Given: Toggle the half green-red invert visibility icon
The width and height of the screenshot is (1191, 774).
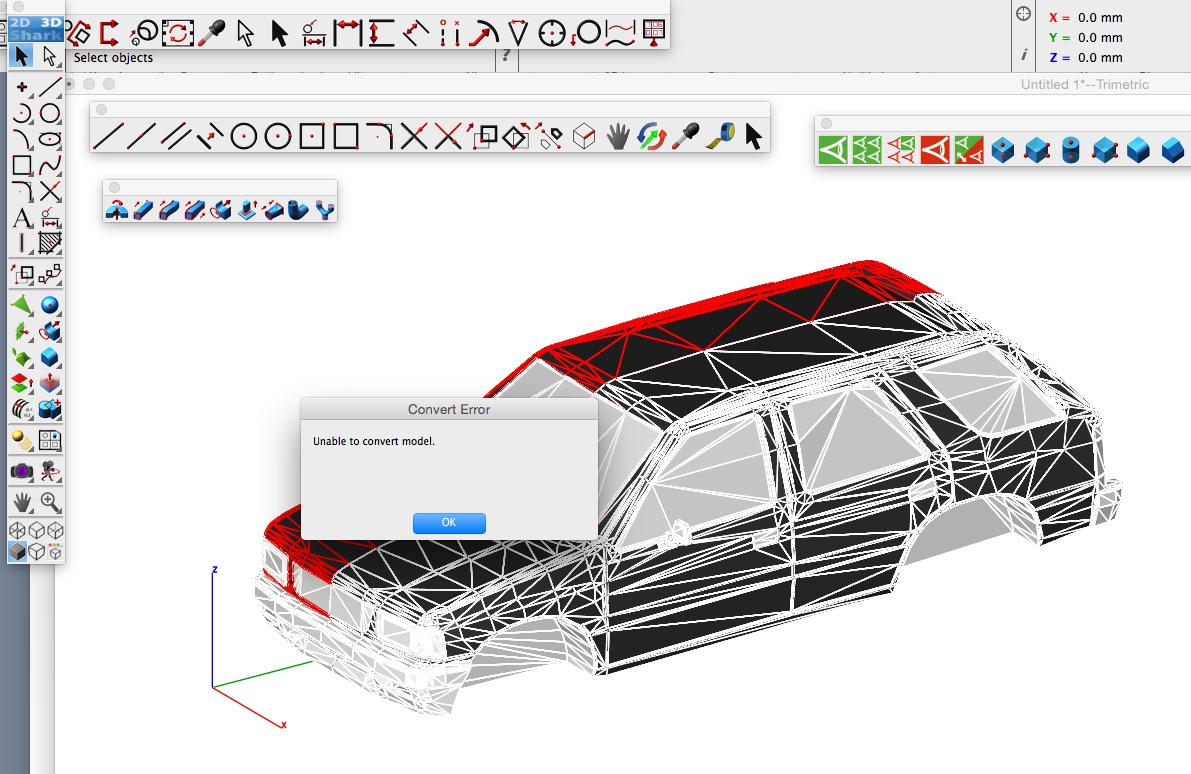Looking at the screenshot, I should coord(969,150).
